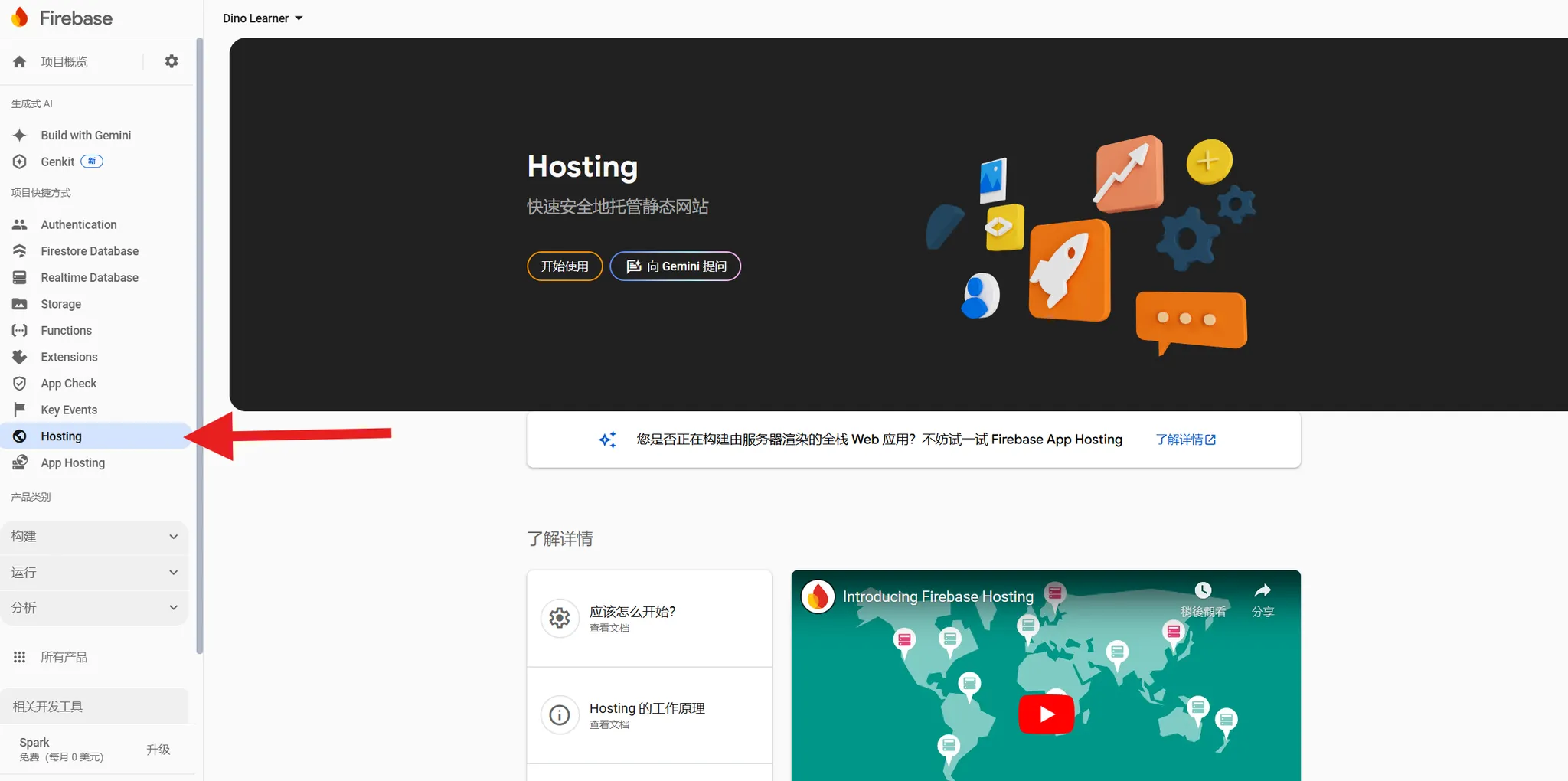
Task: Expand the 运行 category
Action: click(x=95, y=572)
